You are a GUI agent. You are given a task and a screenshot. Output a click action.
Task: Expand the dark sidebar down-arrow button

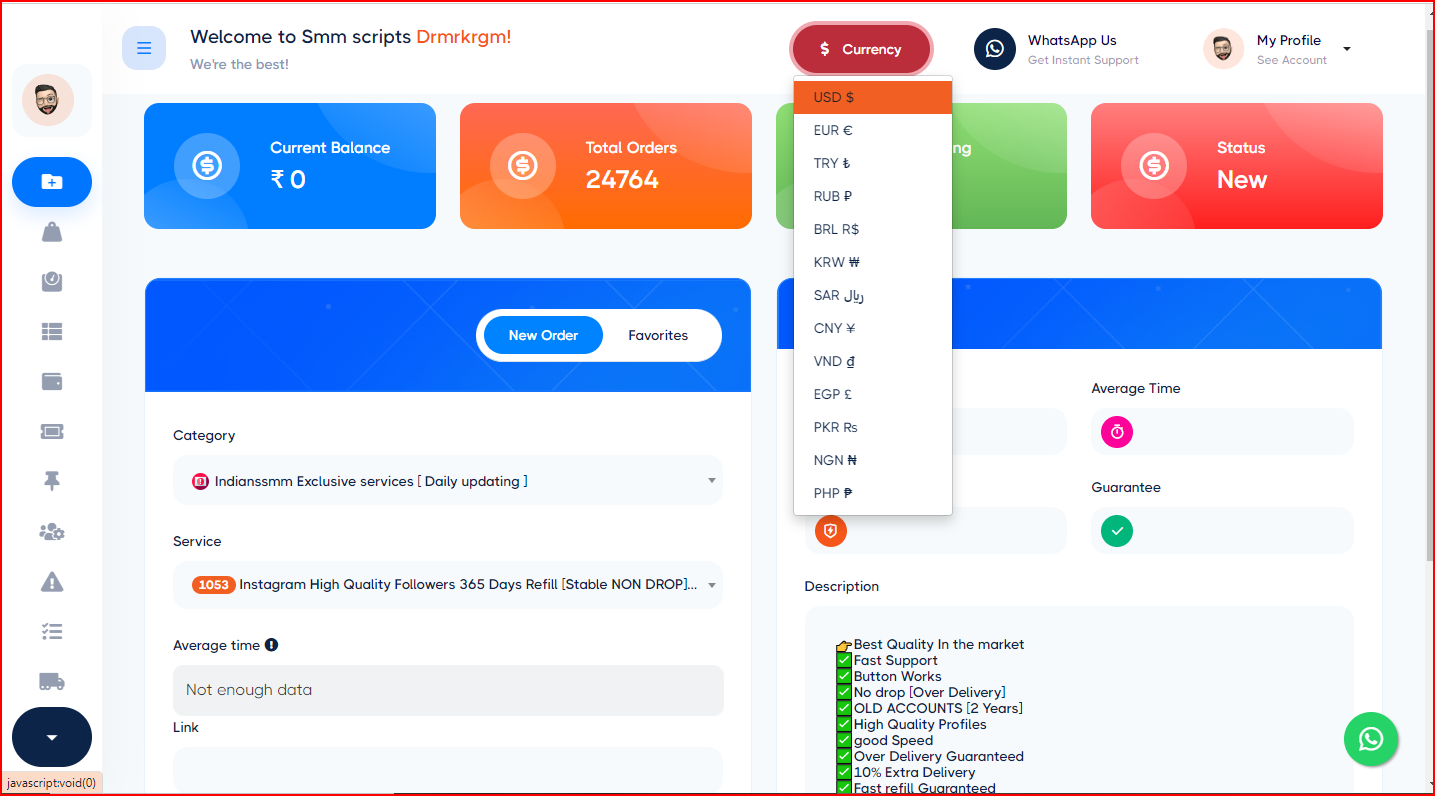point(52,737)
